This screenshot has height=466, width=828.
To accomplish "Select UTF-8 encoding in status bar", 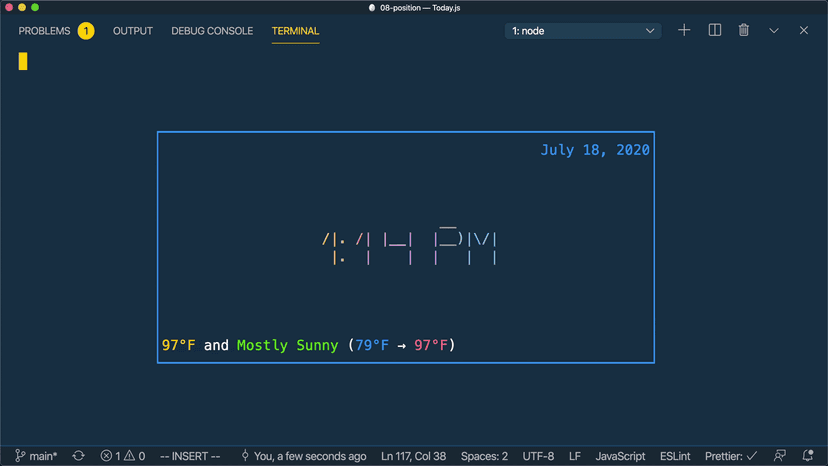I will [538, 456].
